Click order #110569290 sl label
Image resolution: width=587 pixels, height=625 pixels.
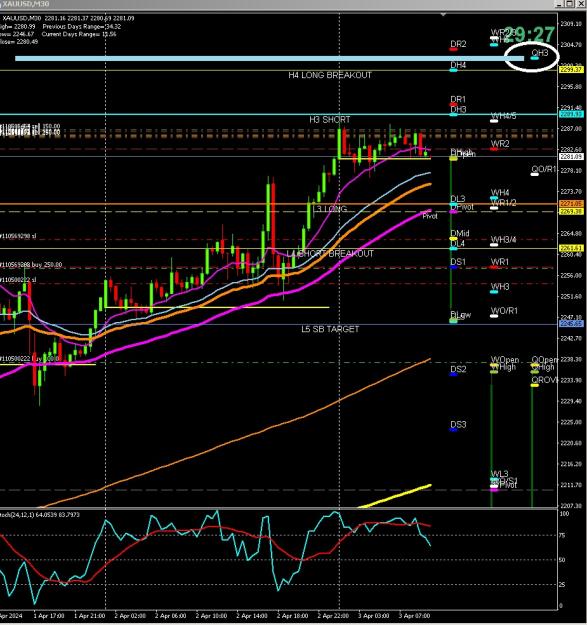(x=18, y=236)
